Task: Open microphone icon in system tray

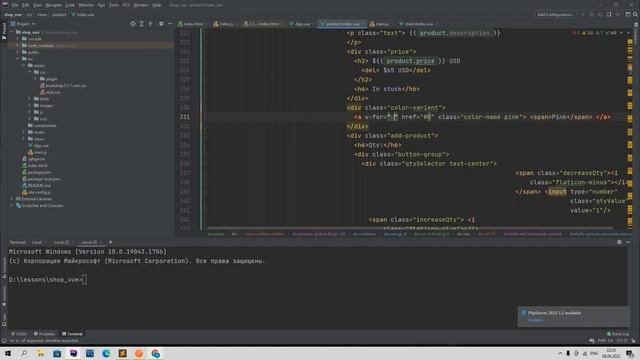Action: pyautogui.click(x=568, y=353)
